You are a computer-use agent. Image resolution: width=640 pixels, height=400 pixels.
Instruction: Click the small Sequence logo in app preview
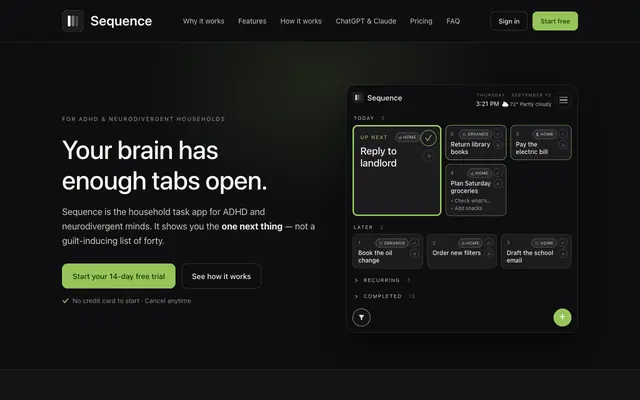[x=358, y=98]
